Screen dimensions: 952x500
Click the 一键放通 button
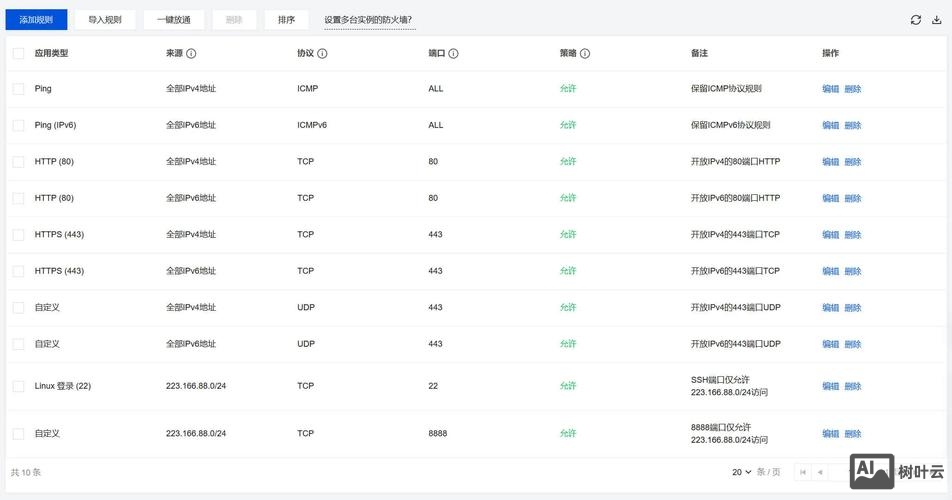click(x=174, y=20)
